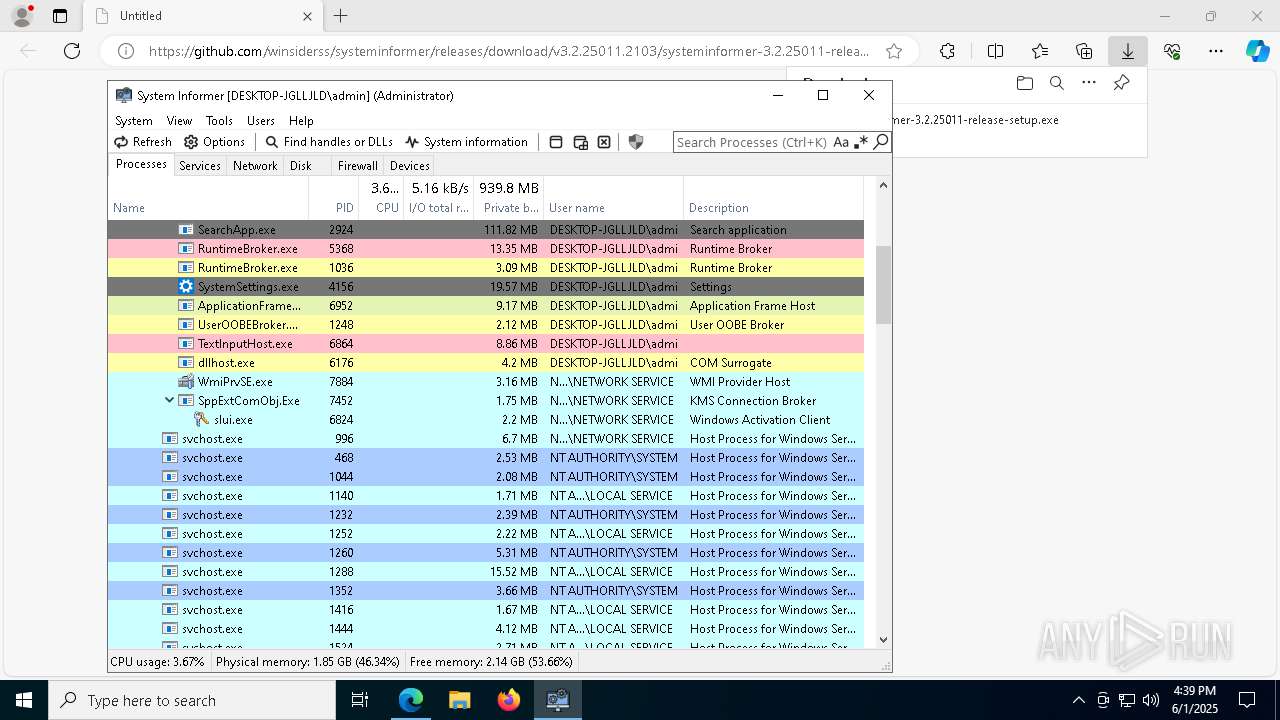Viewport: 1280px width, 720px height.
Task: Click the UserOOBEBroker process row
Action: [x=486, y=325]
